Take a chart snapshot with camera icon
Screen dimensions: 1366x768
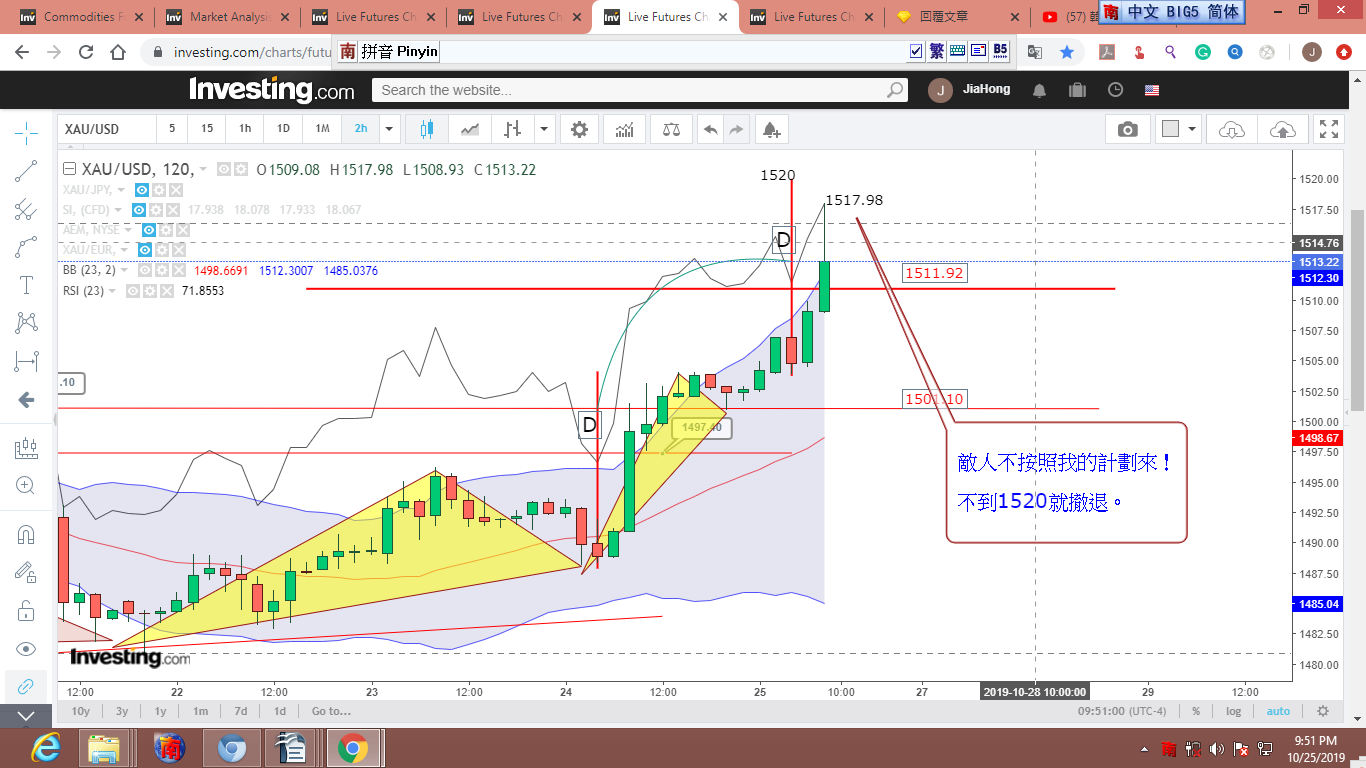click(1127, 129)
